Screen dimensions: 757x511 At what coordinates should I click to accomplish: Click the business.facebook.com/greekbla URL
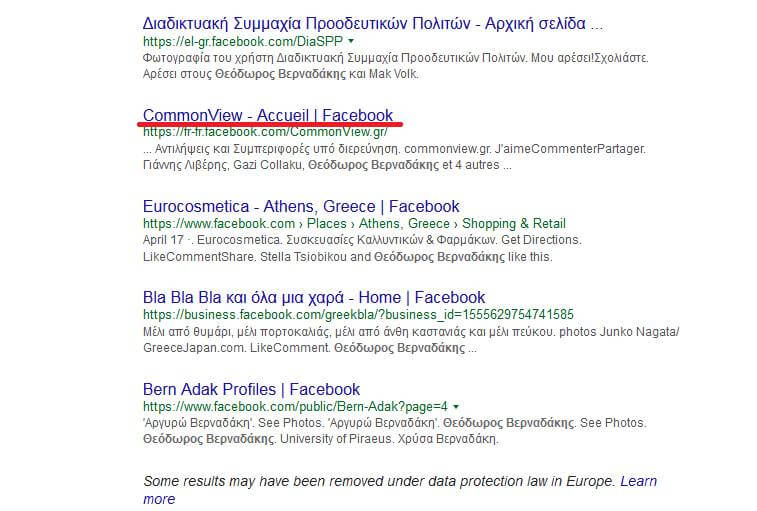pos(357,314)
